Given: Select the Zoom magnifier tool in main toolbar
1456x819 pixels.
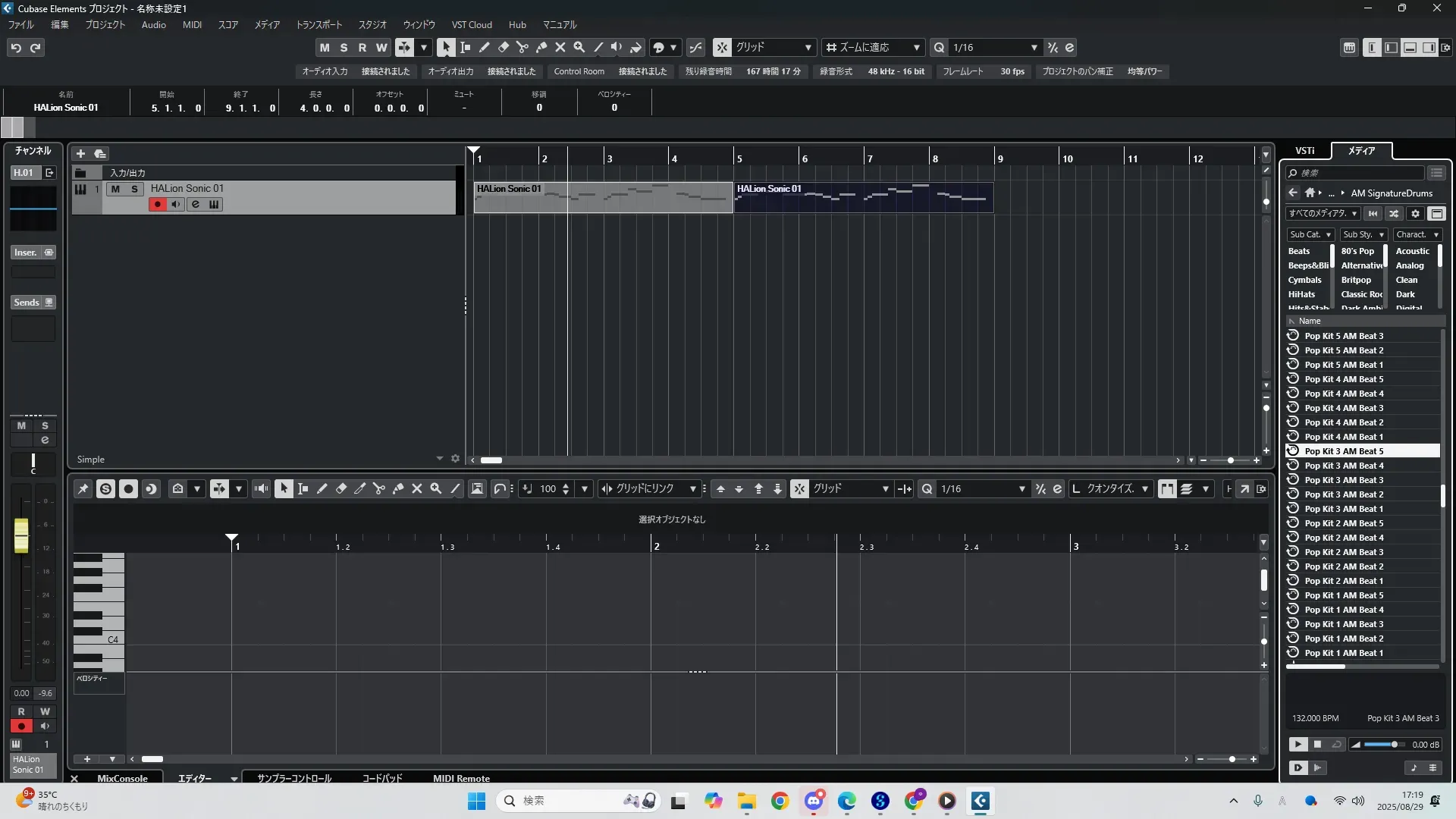Looking at the screenshot, I should [579, 47].
